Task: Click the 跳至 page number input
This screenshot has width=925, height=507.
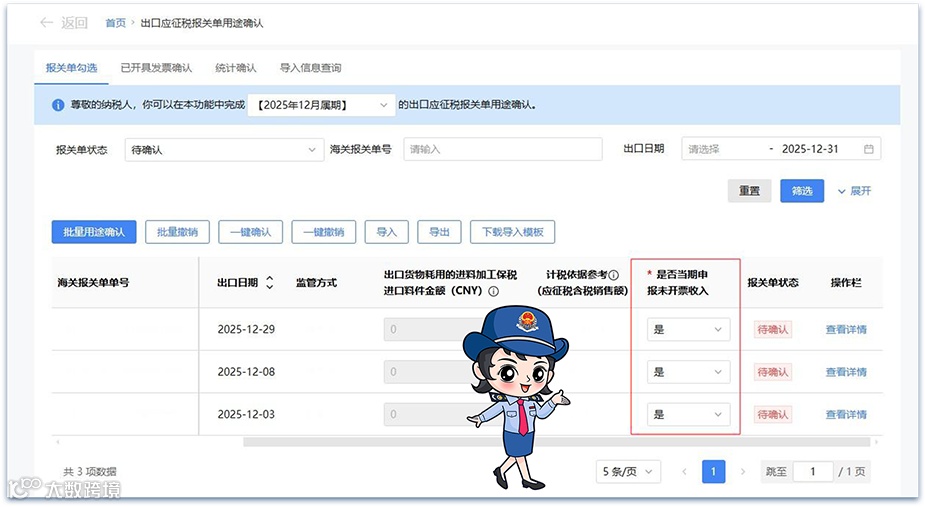Action: point(813,472)
